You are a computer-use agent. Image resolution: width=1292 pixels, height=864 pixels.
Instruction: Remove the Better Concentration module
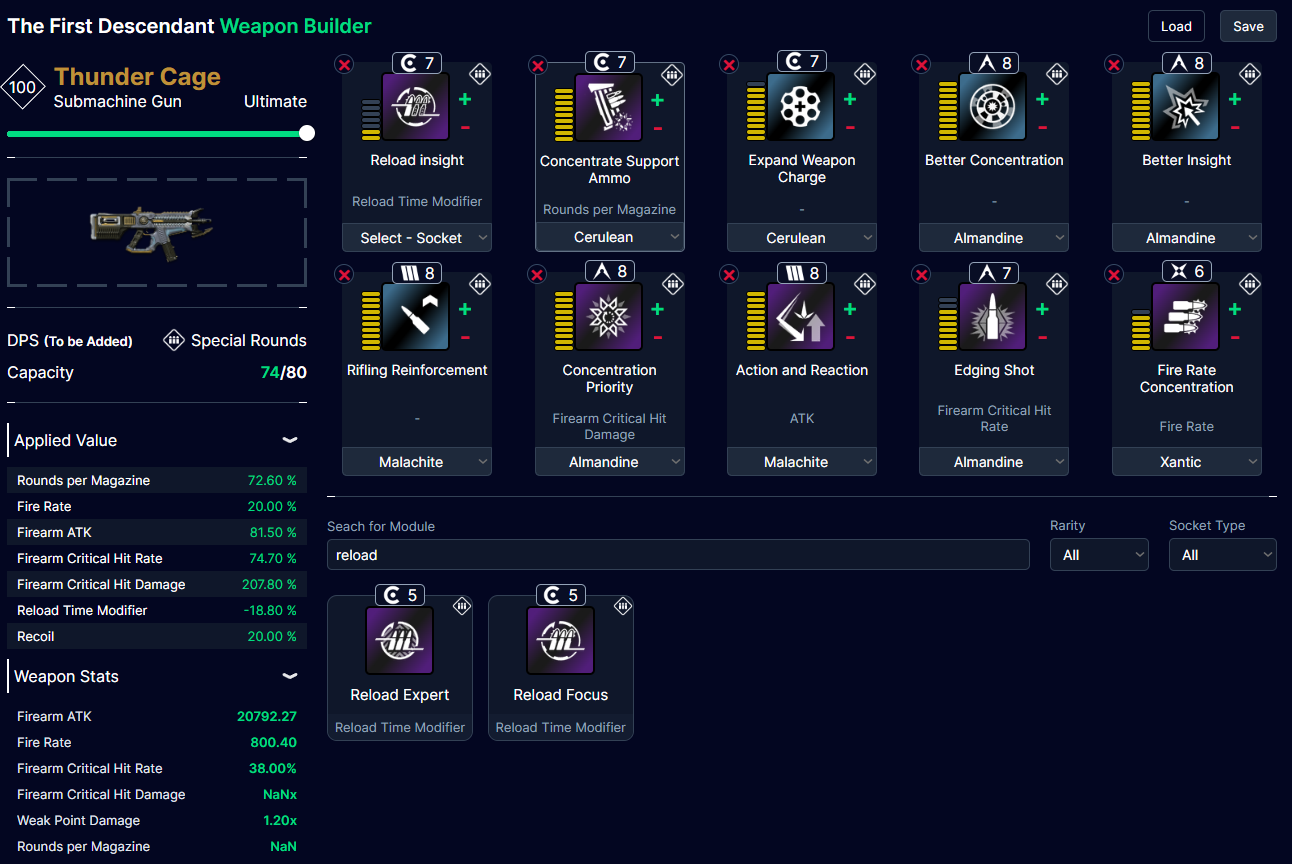pyautogui.click(x=922, y=65)
